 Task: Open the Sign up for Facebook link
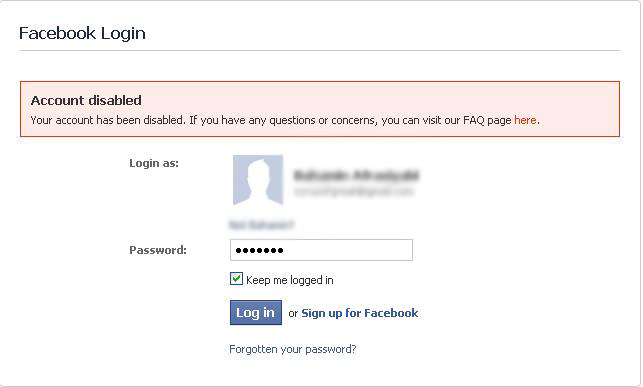(360, 313)
